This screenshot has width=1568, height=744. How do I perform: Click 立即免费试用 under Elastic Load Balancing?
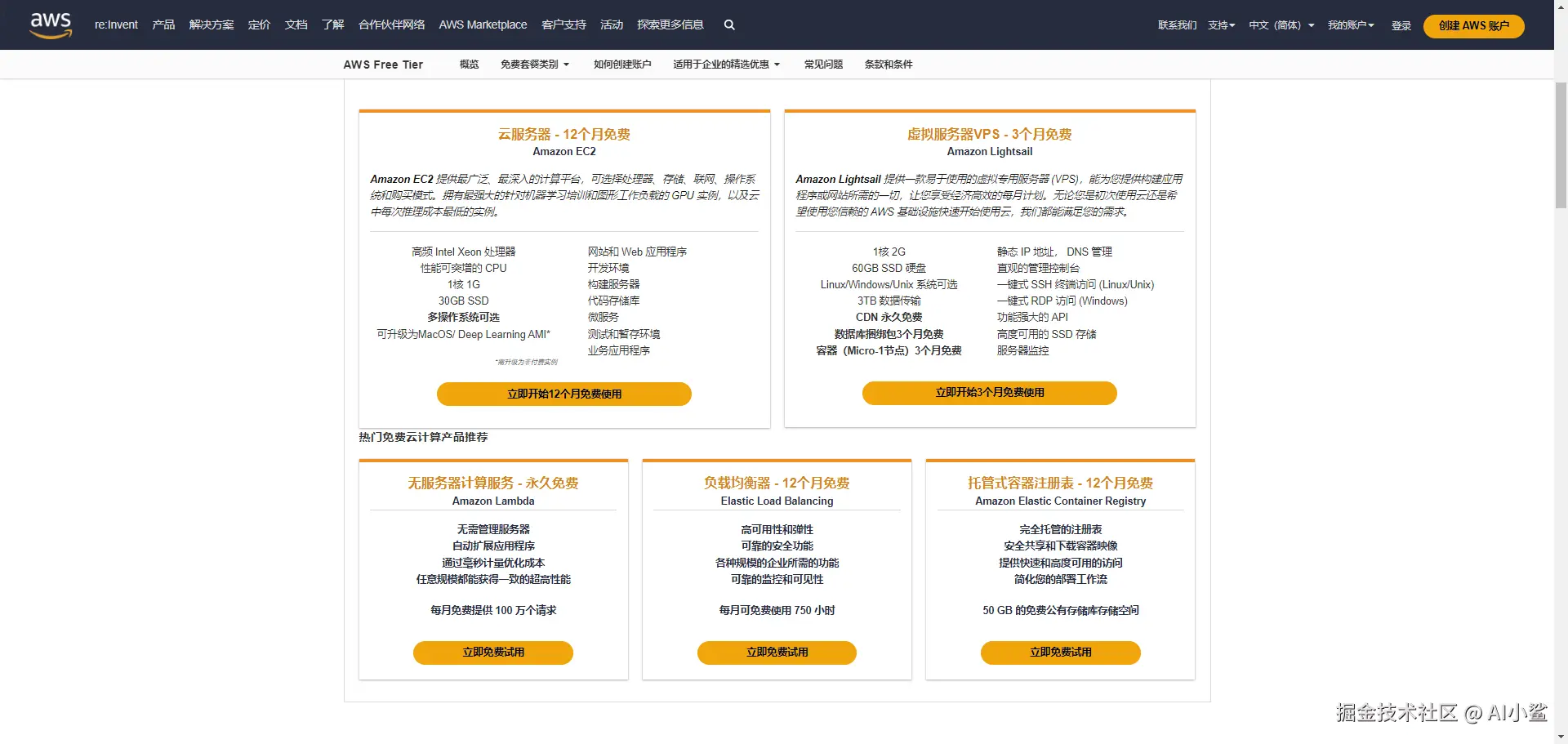(x=777, y=653)
